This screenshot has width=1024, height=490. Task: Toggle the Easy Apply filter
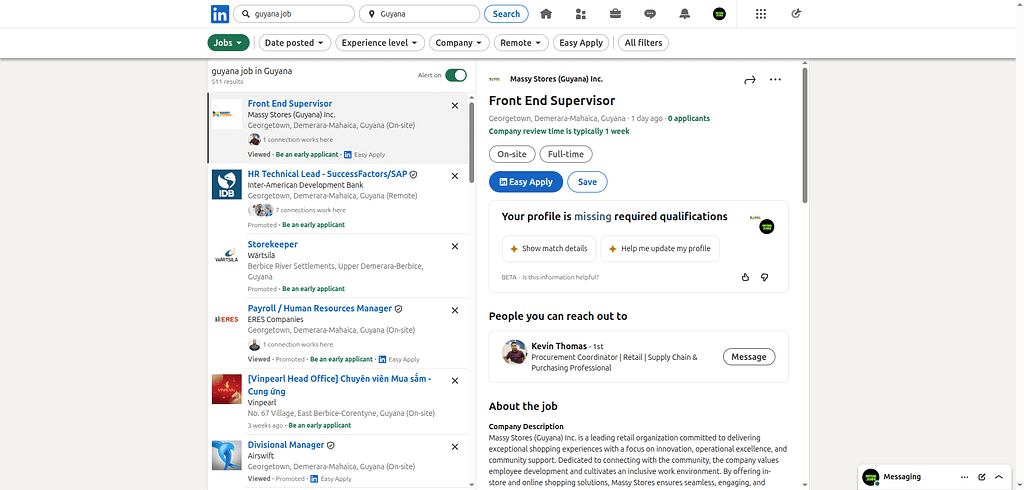[581, 43]
